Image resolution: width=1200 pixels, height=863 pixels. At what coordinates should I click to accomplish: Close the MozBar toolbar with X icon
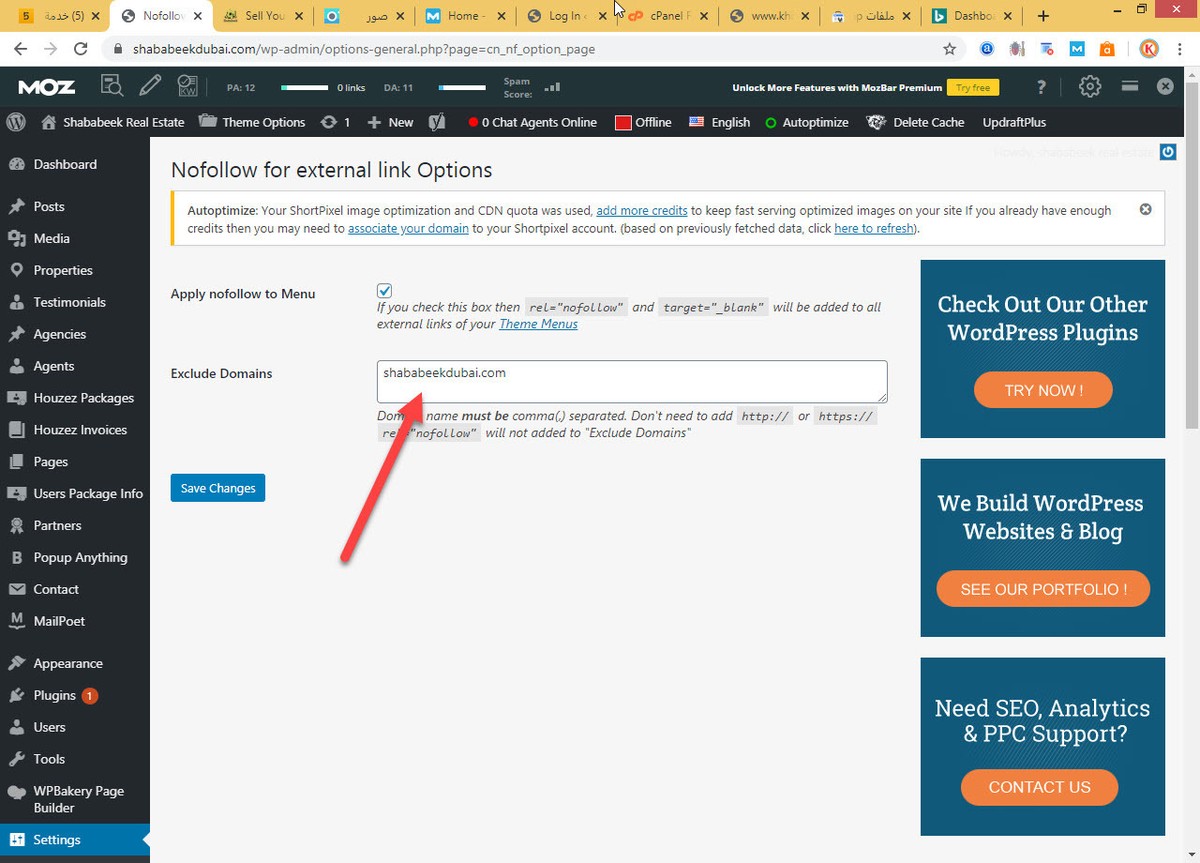1165,87
